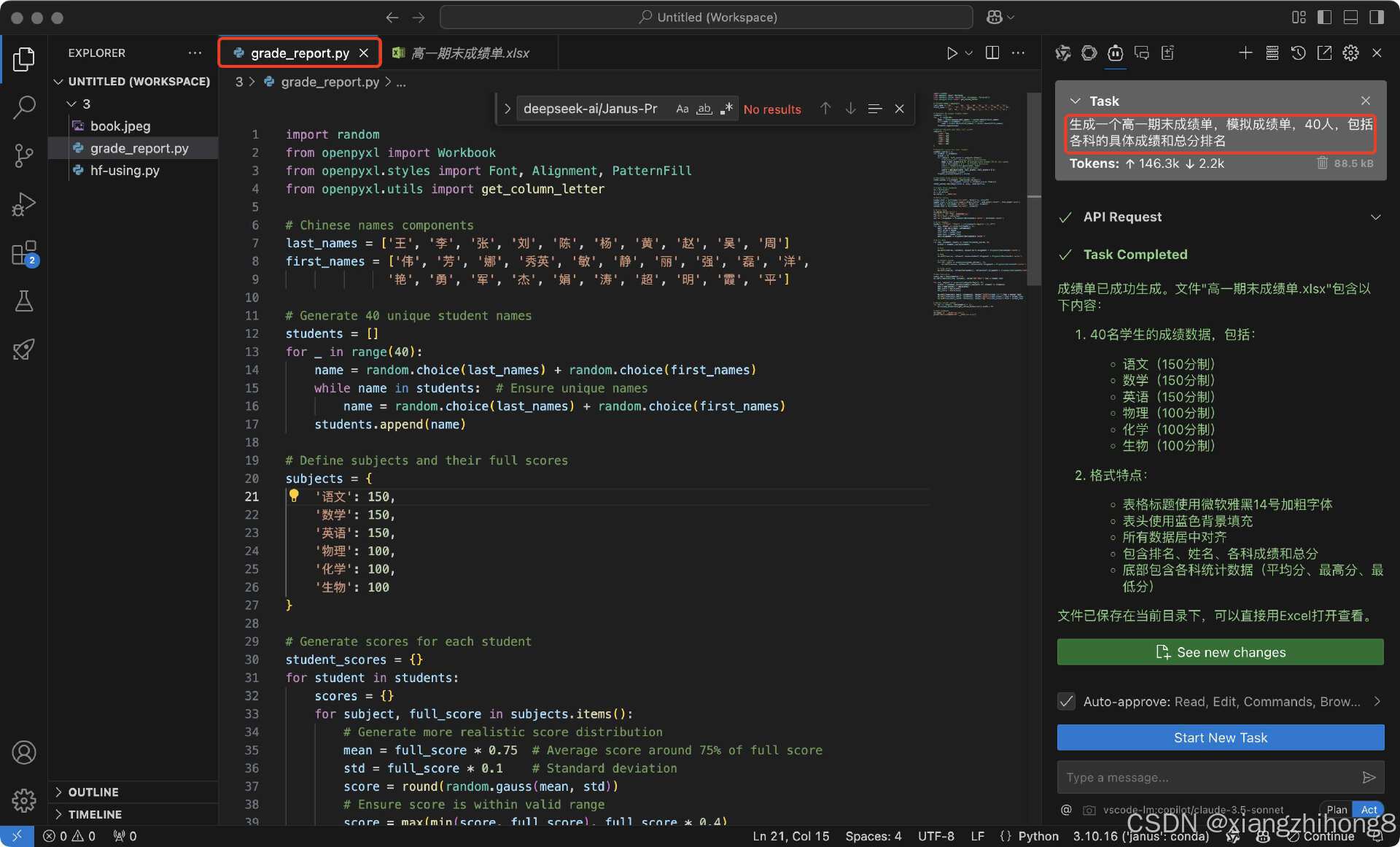This screenshot has width=1400, height=847.
Task: Run the Python file with the play button
Action: coord(951,53)
